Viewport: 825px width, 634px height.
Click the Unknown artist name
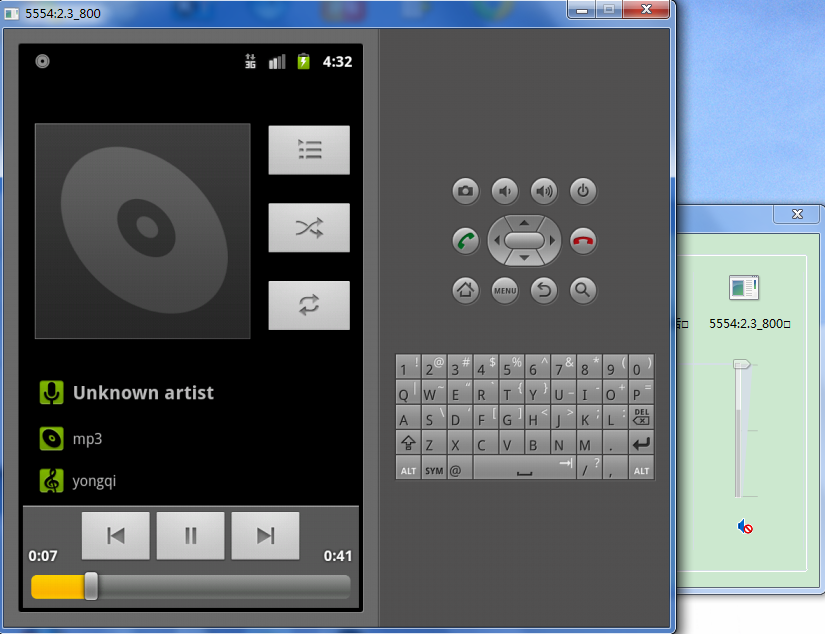click(x=143, y=393)
